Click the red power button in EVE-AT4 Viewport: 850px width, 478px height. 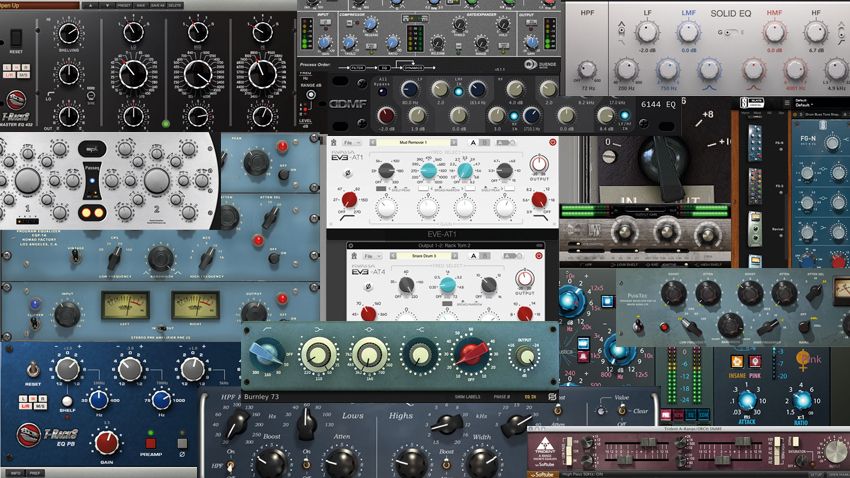click(x=539, y=255)
